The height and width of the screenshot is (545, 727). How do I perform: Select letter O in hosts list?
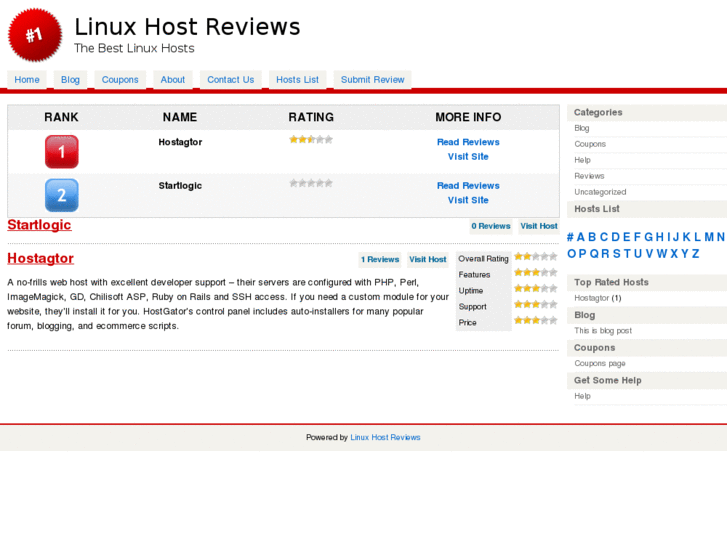(571, 254)
